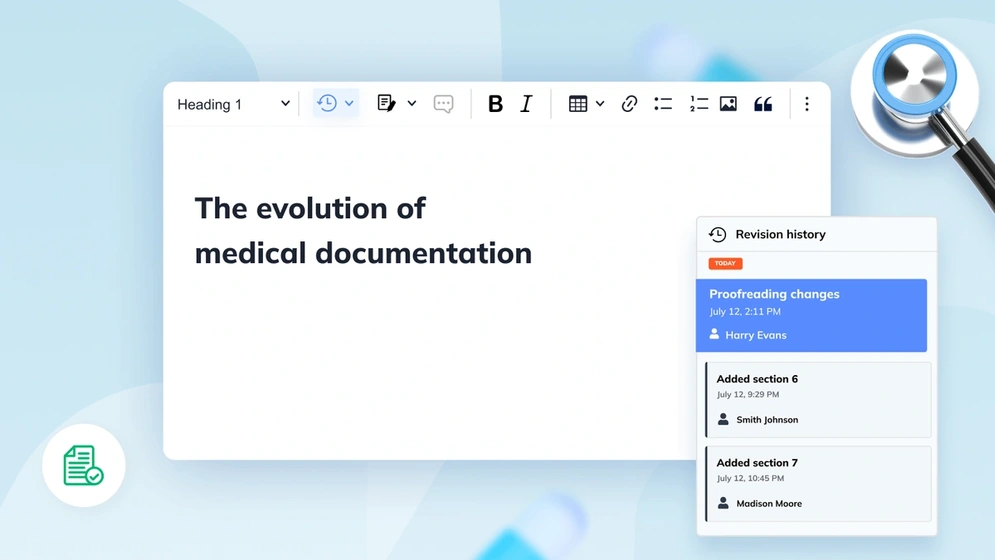Open the track changes document icon

tap(386, 103)
